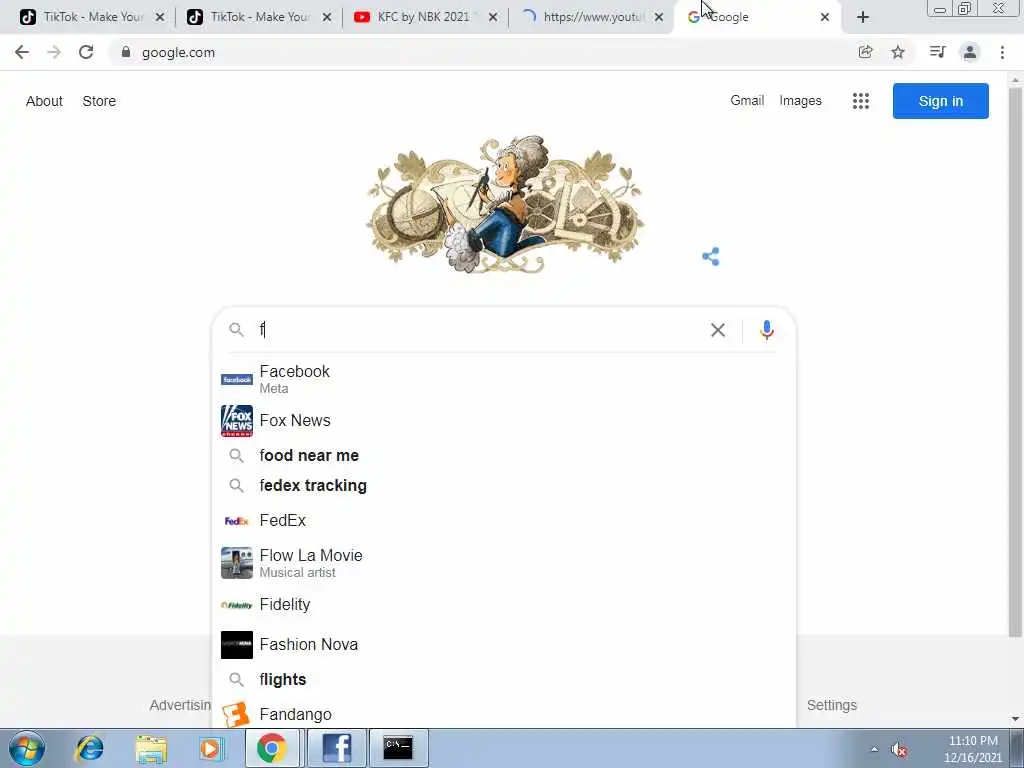Screen dimensions: 1024x768
Task: View site info via the lock icon
Action: [x=126, y=52]
